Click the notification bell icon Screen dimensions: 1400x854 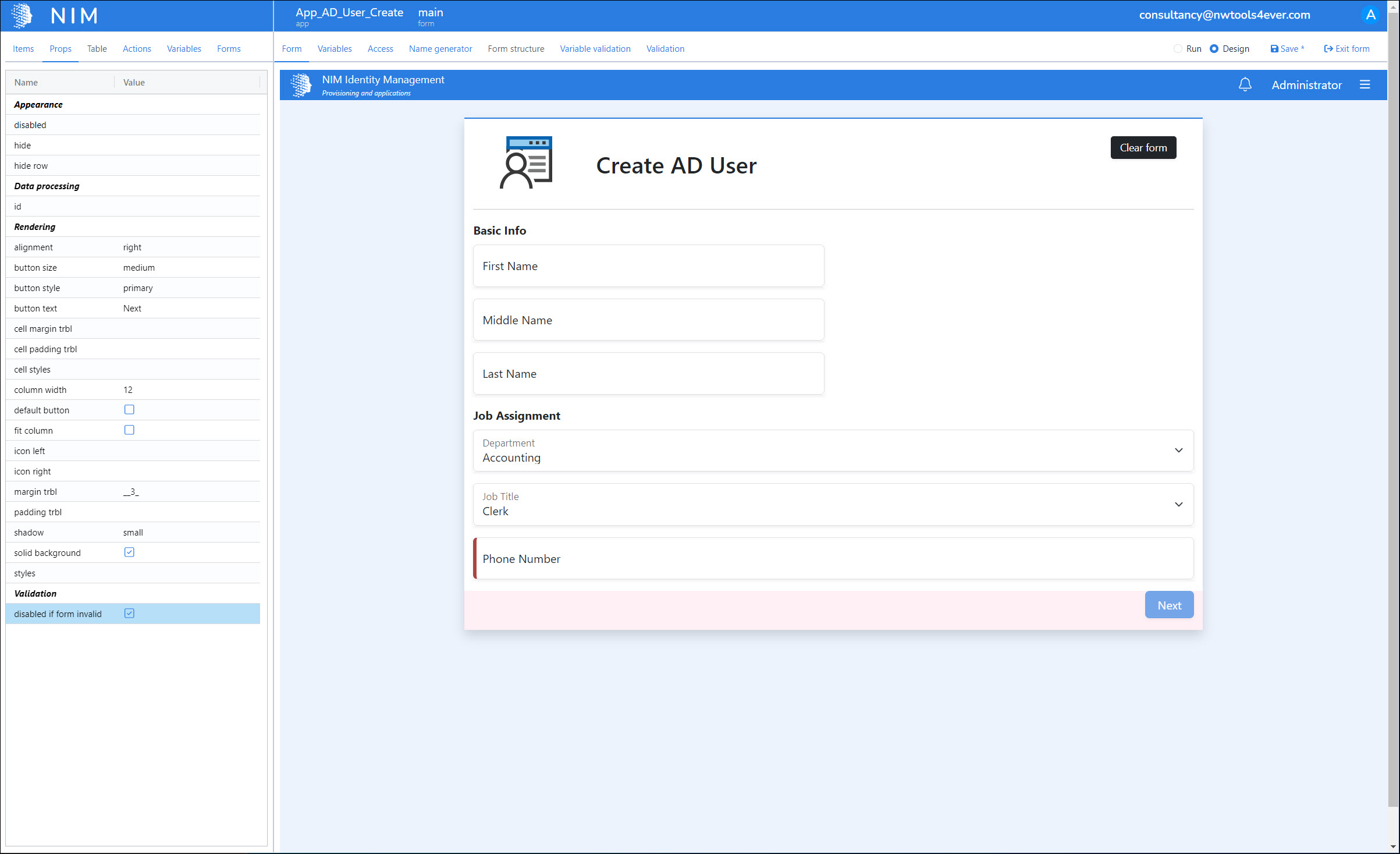(1245, 85)
